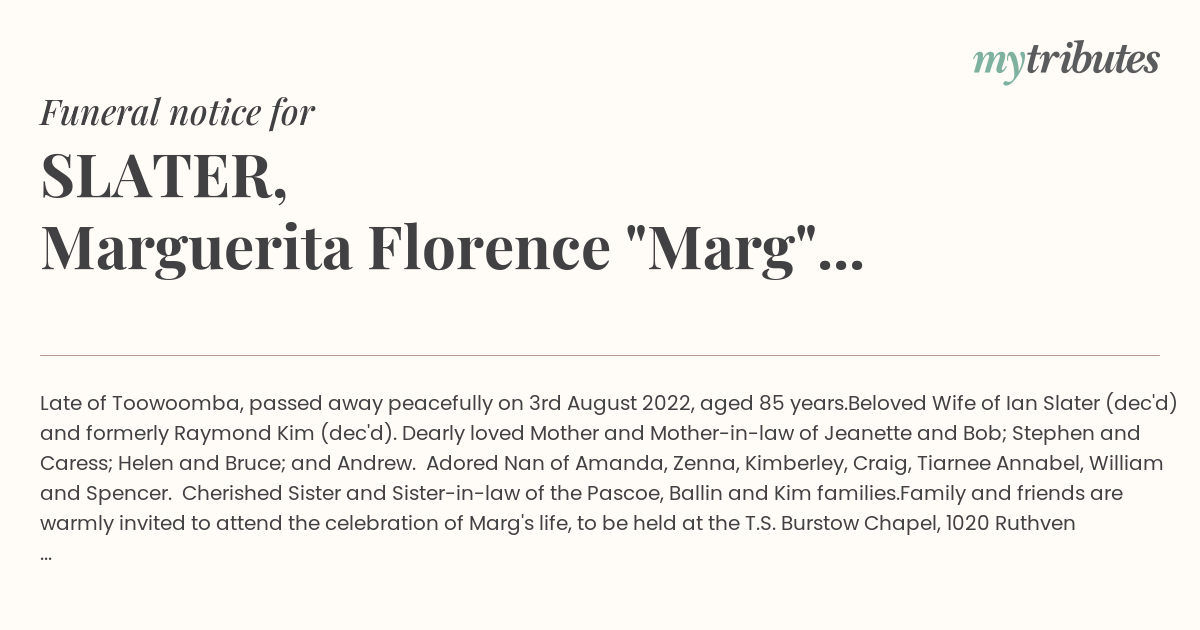Click the truncation ellipsis after "Marg"
1200x630 pixels.
tap(842, 266)
